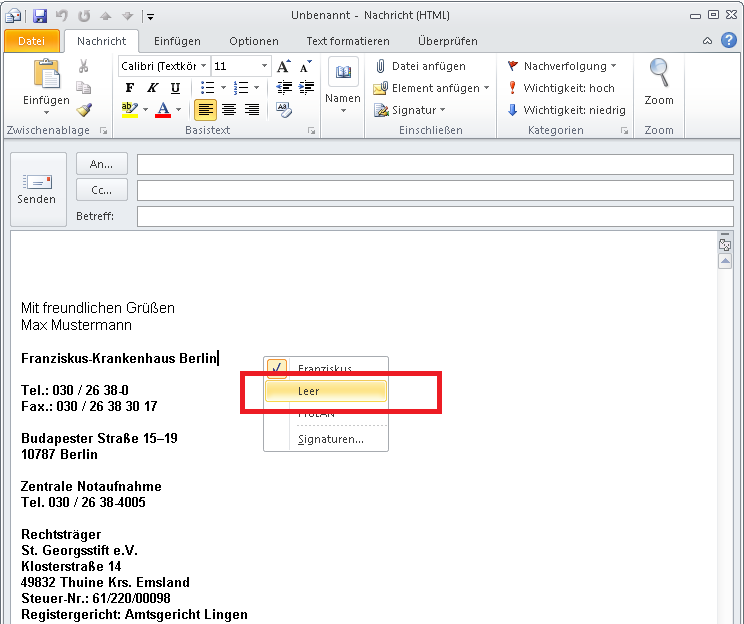Screen dimensions: 744x624
Task: Click the Format Painter brush icon
Action: click(84, 110)
